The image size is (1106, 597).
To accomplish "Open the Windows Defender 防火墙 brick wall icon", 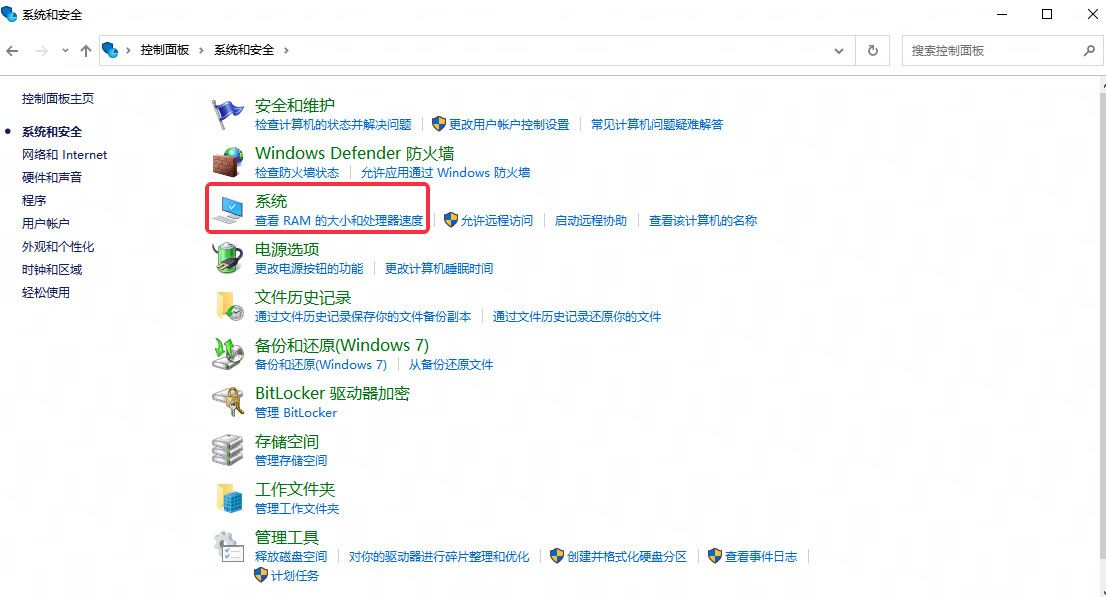I will 227,162.
